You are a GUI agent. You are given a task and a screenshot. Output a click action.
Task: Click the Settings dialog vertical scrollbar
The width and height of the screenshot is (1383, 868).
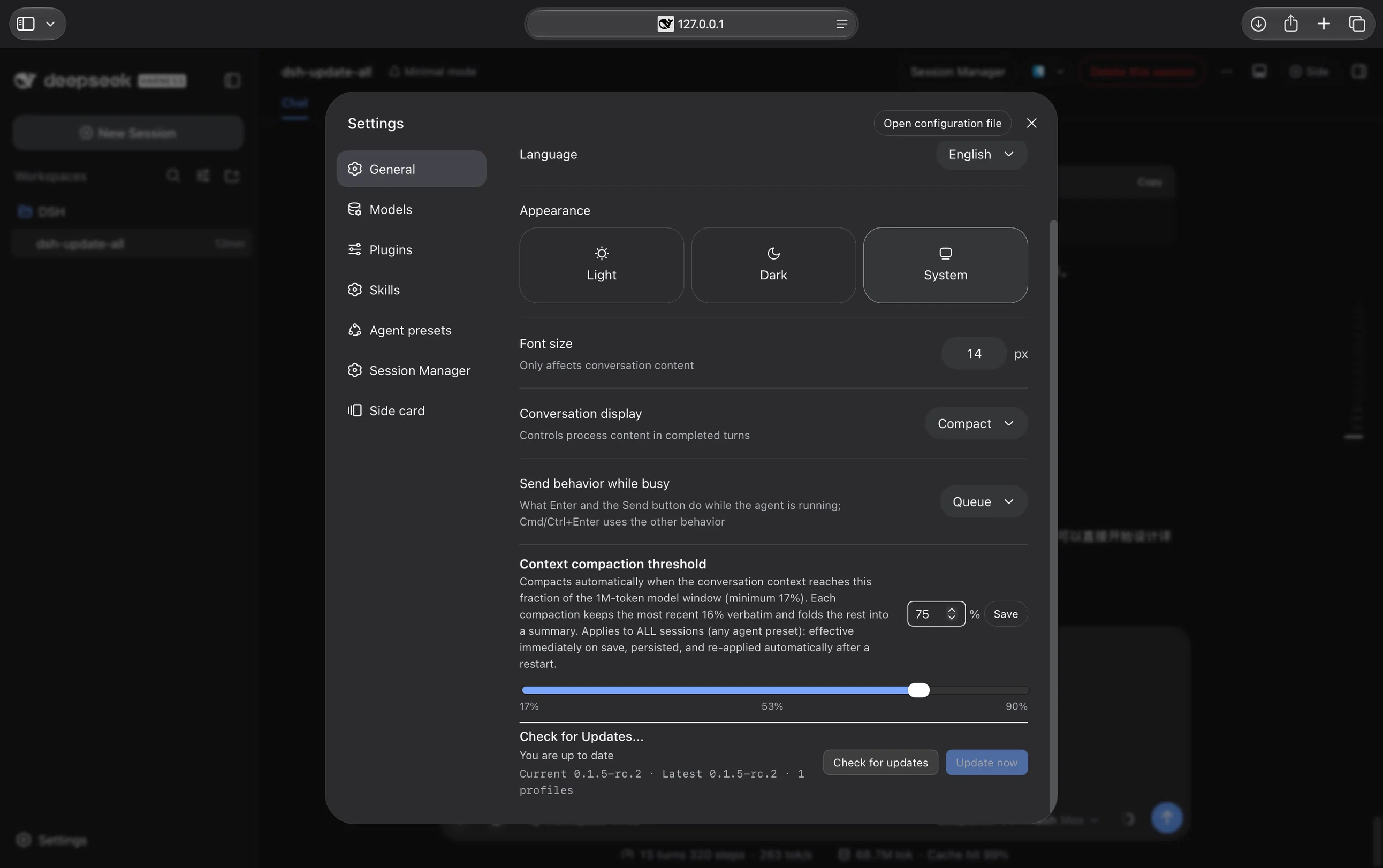tap(1053, 516)
